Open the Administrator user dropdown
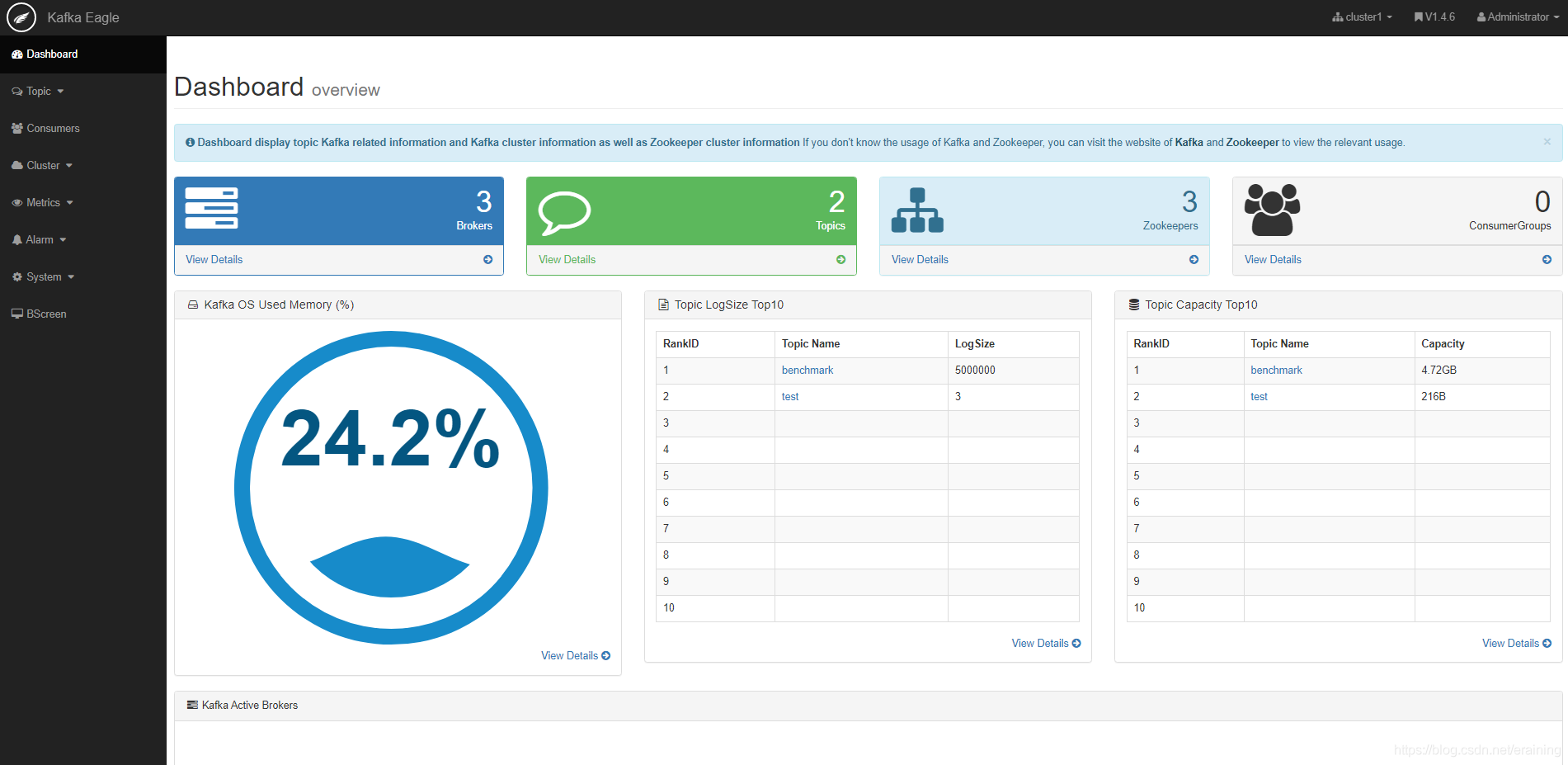1568x765 pixels. [1518, 17]
